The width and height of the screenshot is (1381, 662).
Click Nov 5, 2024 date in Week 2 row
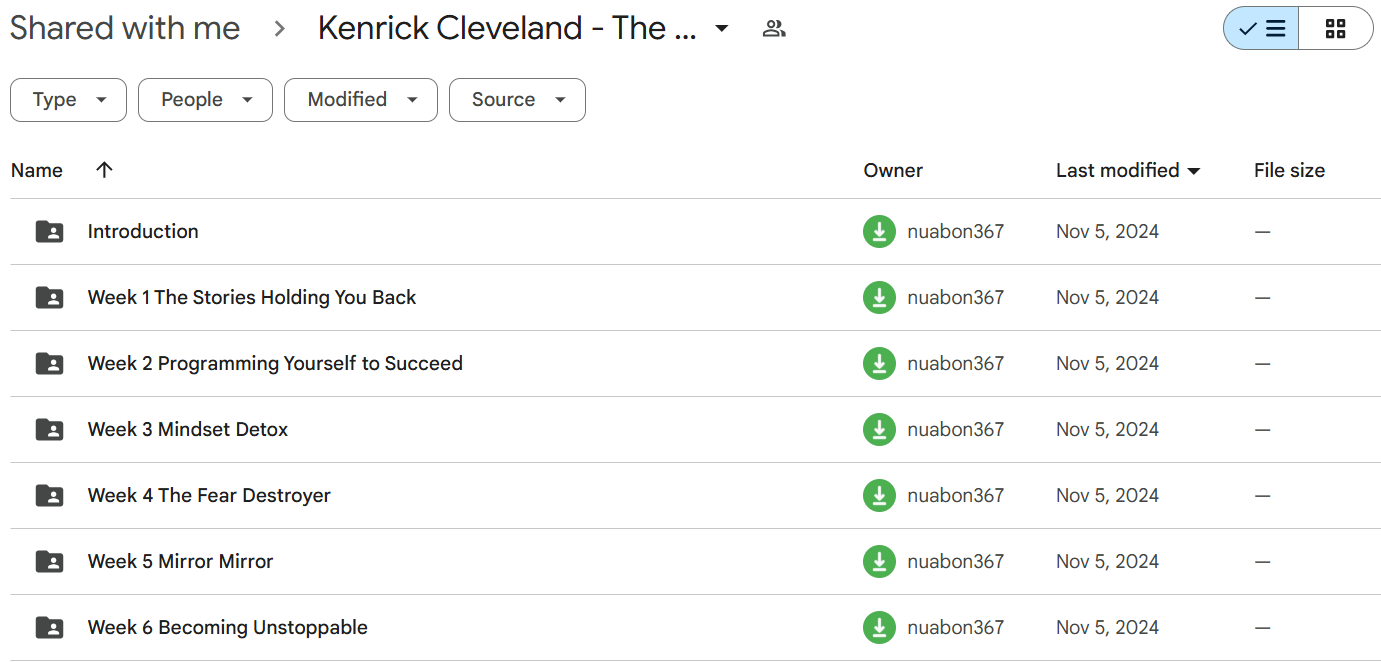point(1107,364)
